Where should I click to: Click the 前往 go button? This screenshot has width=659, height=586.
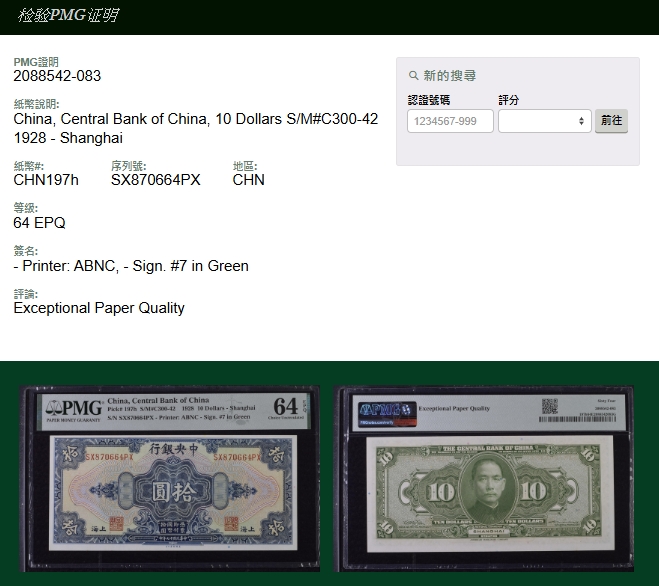[611, 121]
